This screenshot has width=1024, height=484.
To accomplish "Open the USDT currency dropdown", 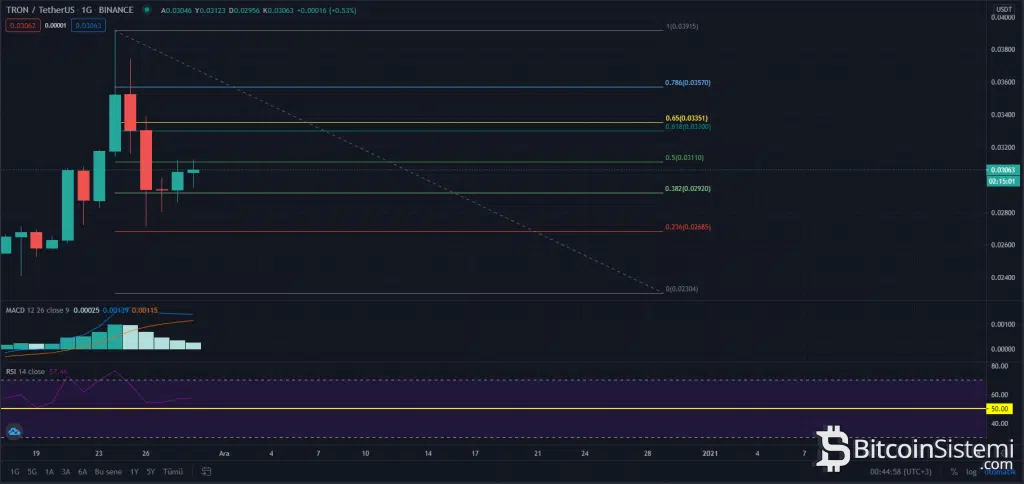I will coord(999,7).
